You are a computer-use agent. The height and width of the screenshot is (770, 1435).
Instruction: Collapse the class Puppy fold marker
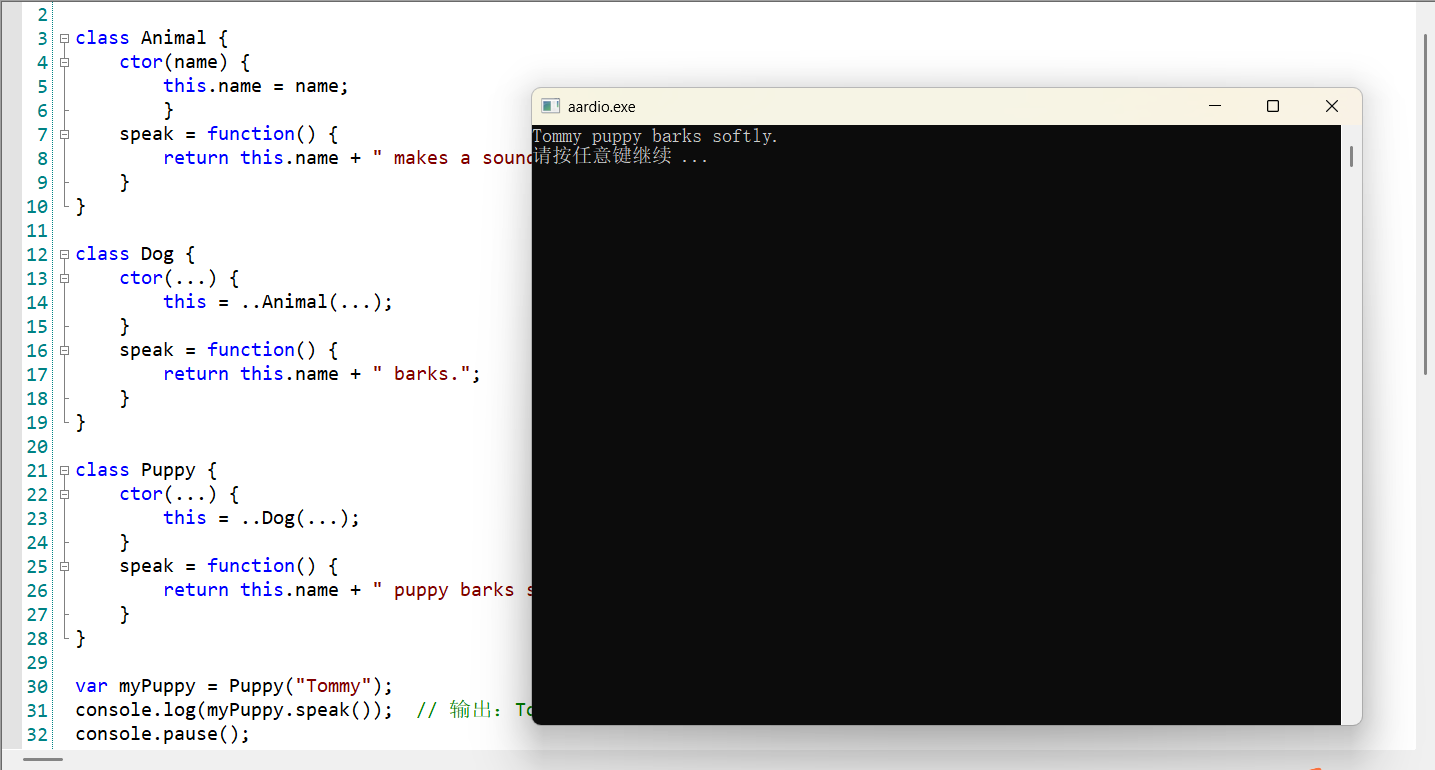(x=64, y=470)
